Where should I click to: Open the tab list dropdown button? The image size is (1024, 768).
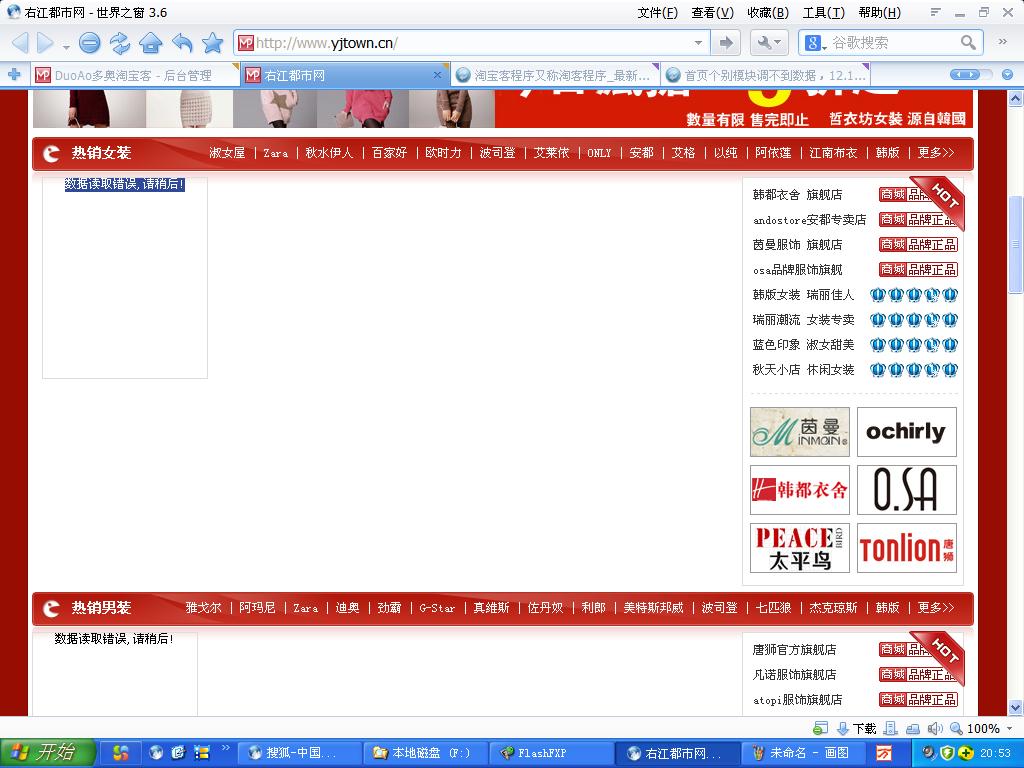pyautogui.click(x=1007, y=74)
